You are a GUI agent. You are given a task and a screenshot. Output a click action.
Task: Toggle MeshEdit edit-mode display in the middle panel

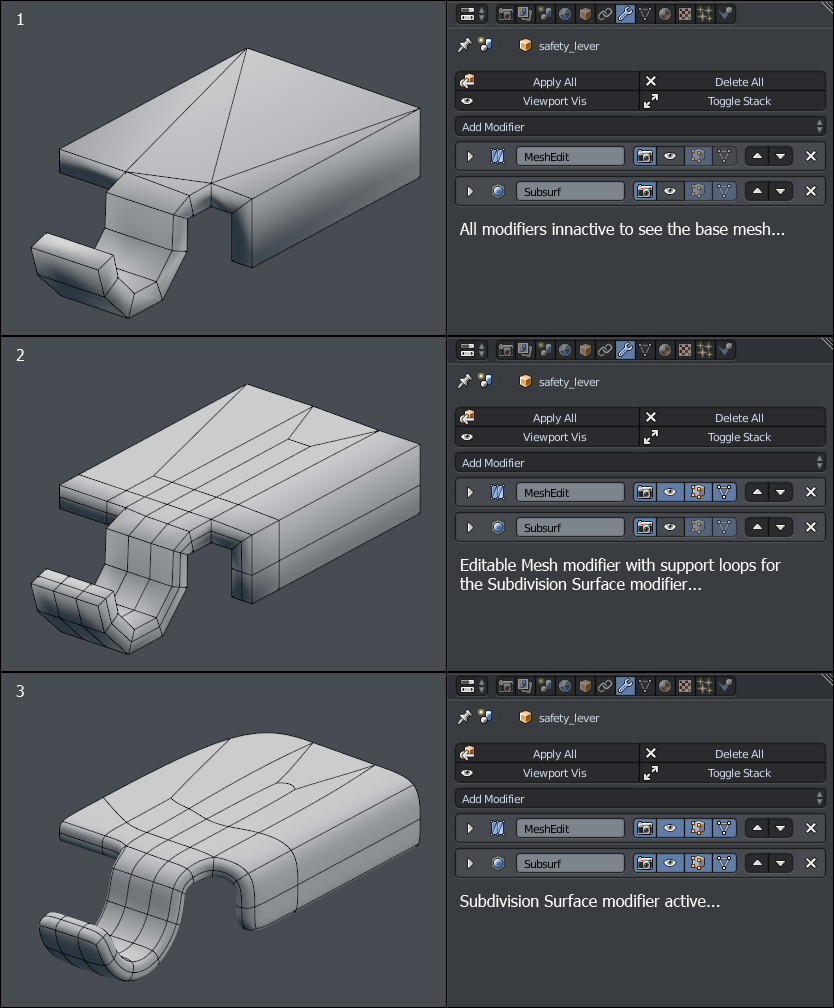coord(697,492)
